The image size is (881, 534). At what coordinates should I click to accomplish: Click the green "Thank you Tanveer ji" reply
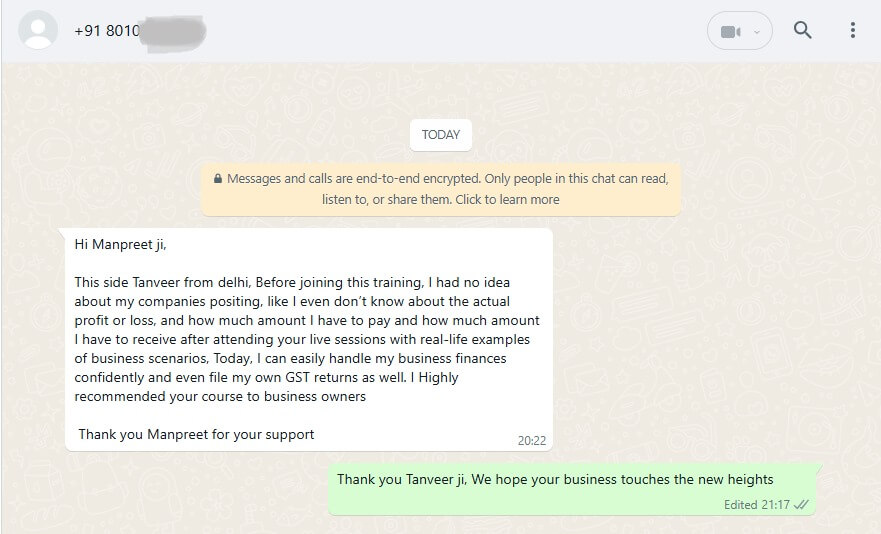pyautogui.click(x=555, y=479)
